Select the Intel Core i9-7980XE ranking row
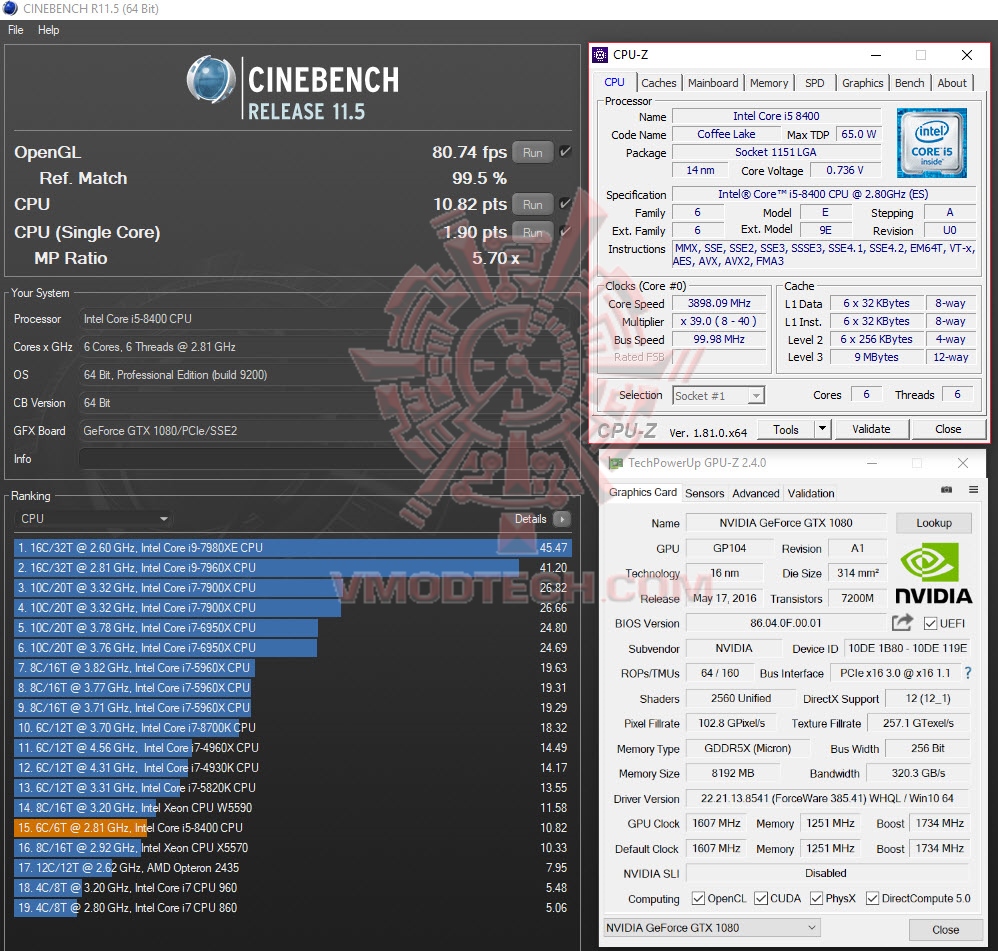 292,547
